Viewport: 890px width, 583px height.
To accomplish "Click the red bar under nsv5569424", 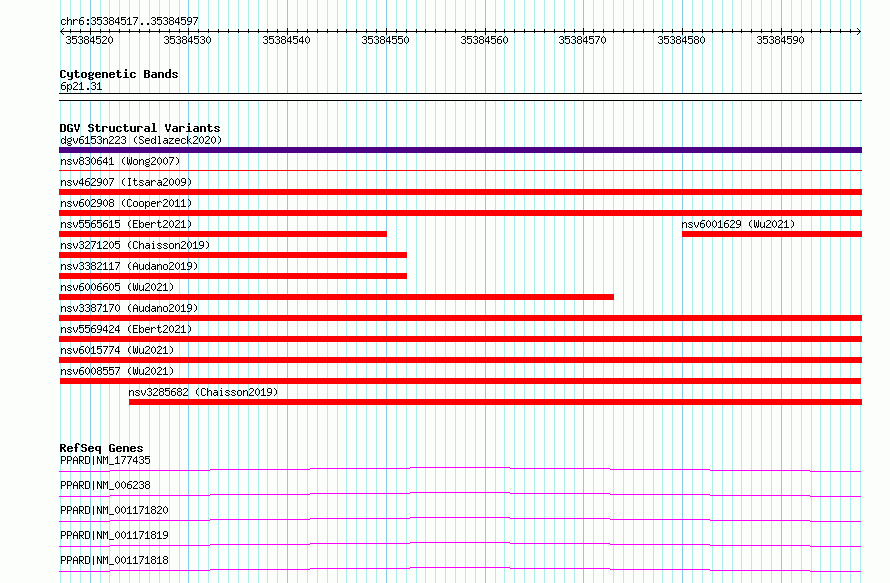I will (x=460, y=339).
